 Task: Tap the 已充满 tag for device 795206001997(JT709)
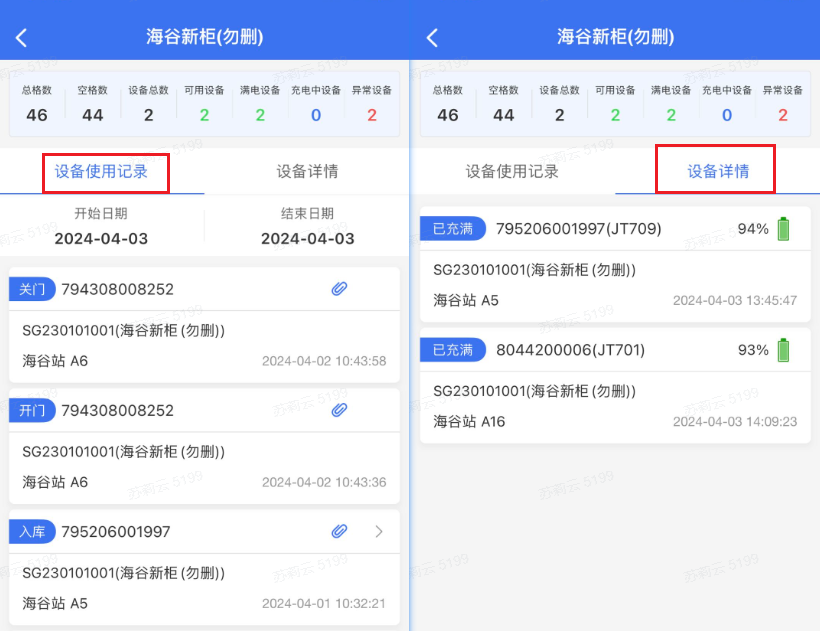453,229
